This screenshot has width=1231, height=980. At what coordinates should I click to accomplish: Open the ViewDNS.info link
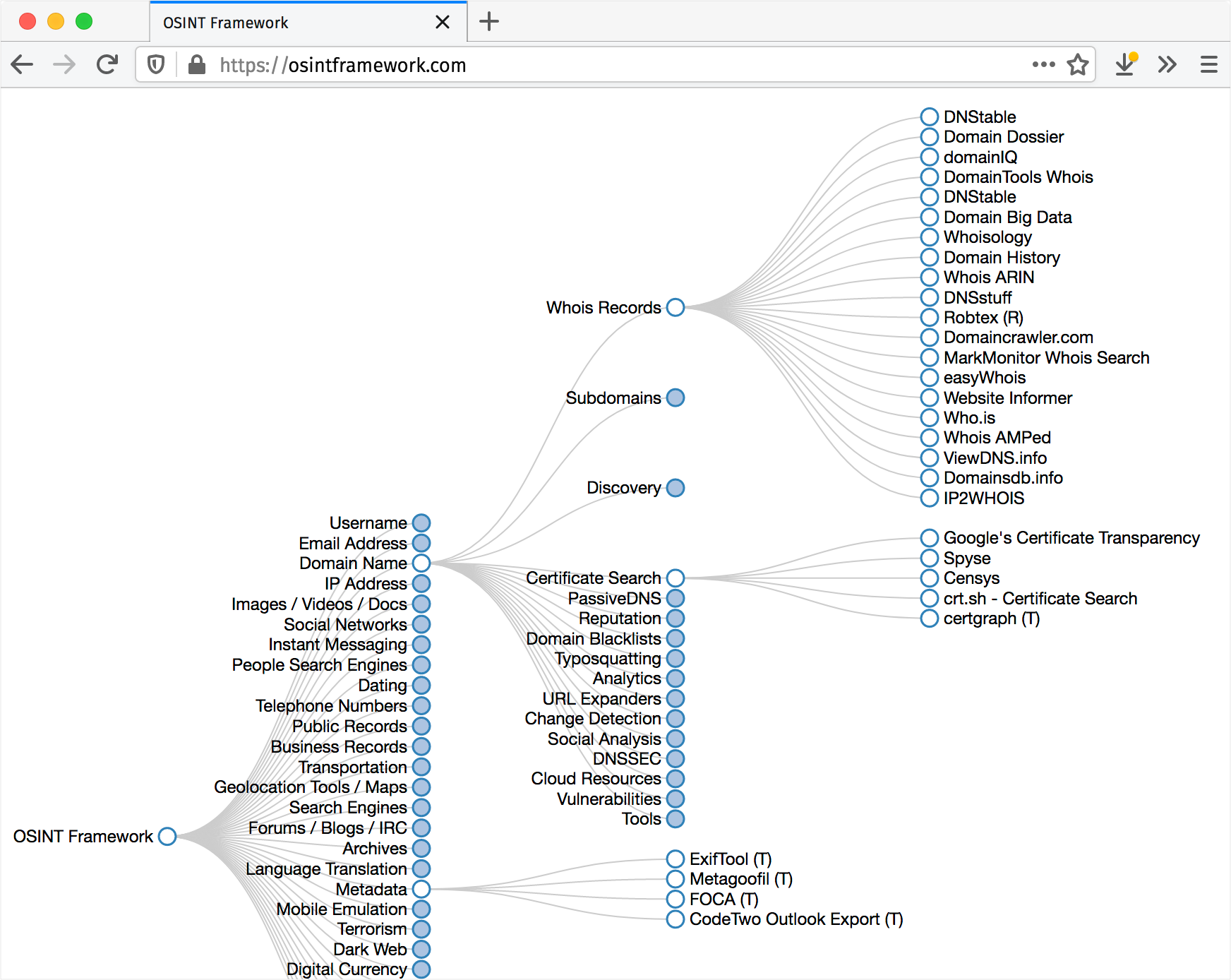pos(995,458)
